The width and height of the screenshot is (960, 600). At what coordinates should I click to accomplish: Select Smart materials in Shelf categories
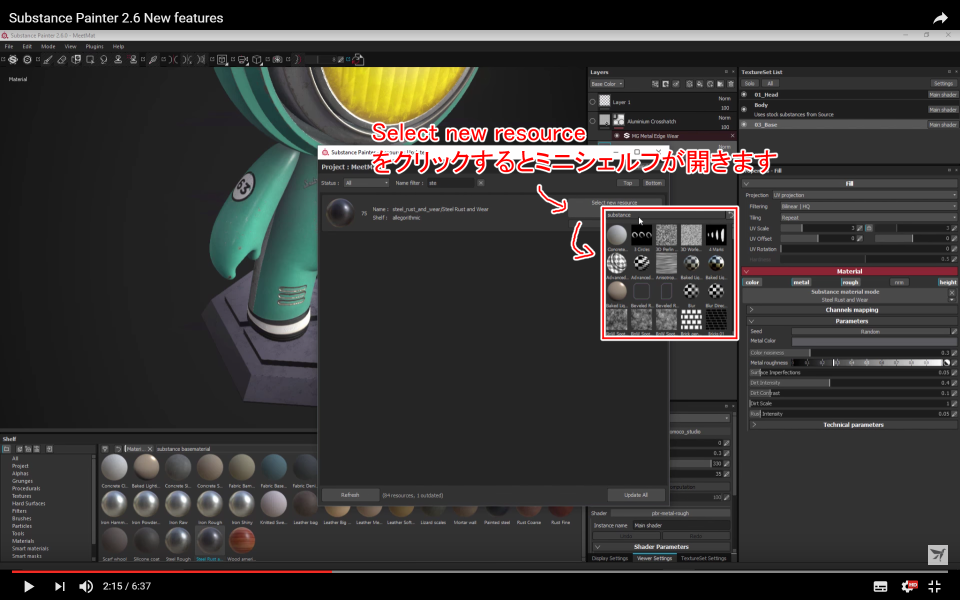click(x=30, y=549)
